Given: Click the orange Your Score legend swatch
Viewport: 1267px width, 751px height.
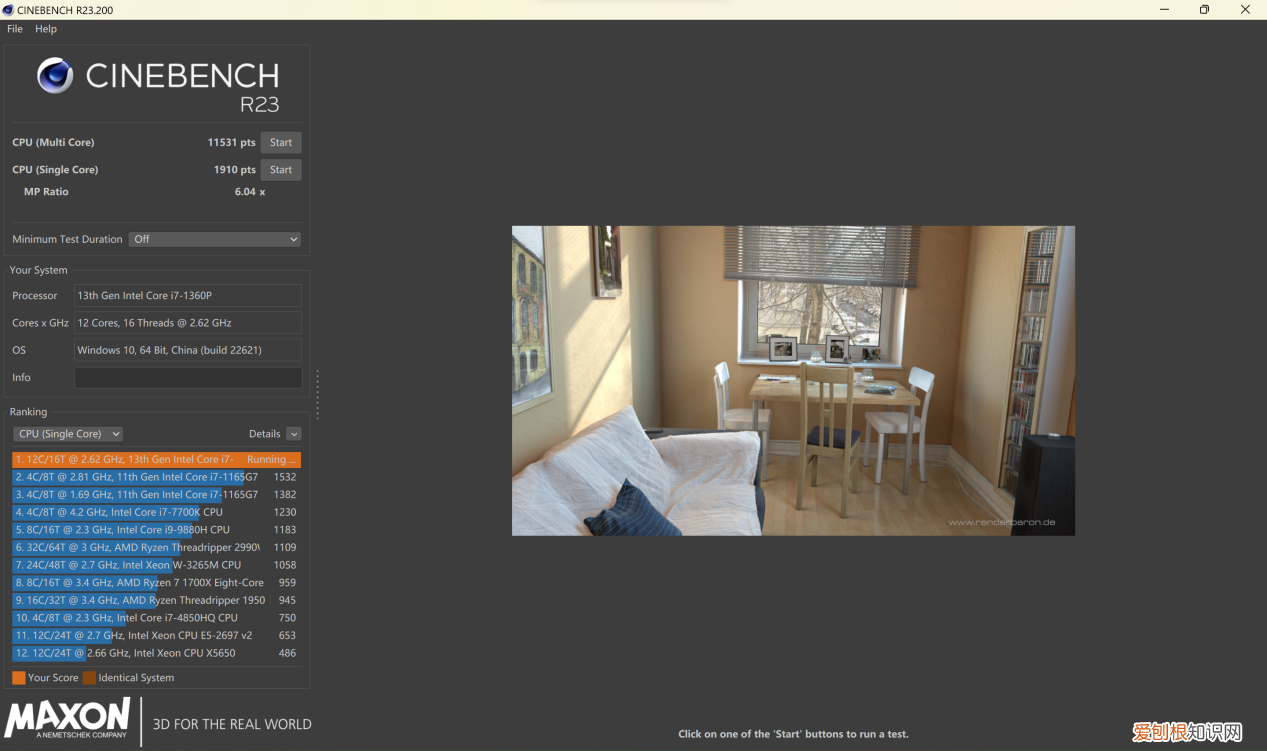Looking at the screenshot, I should [19, 678].
